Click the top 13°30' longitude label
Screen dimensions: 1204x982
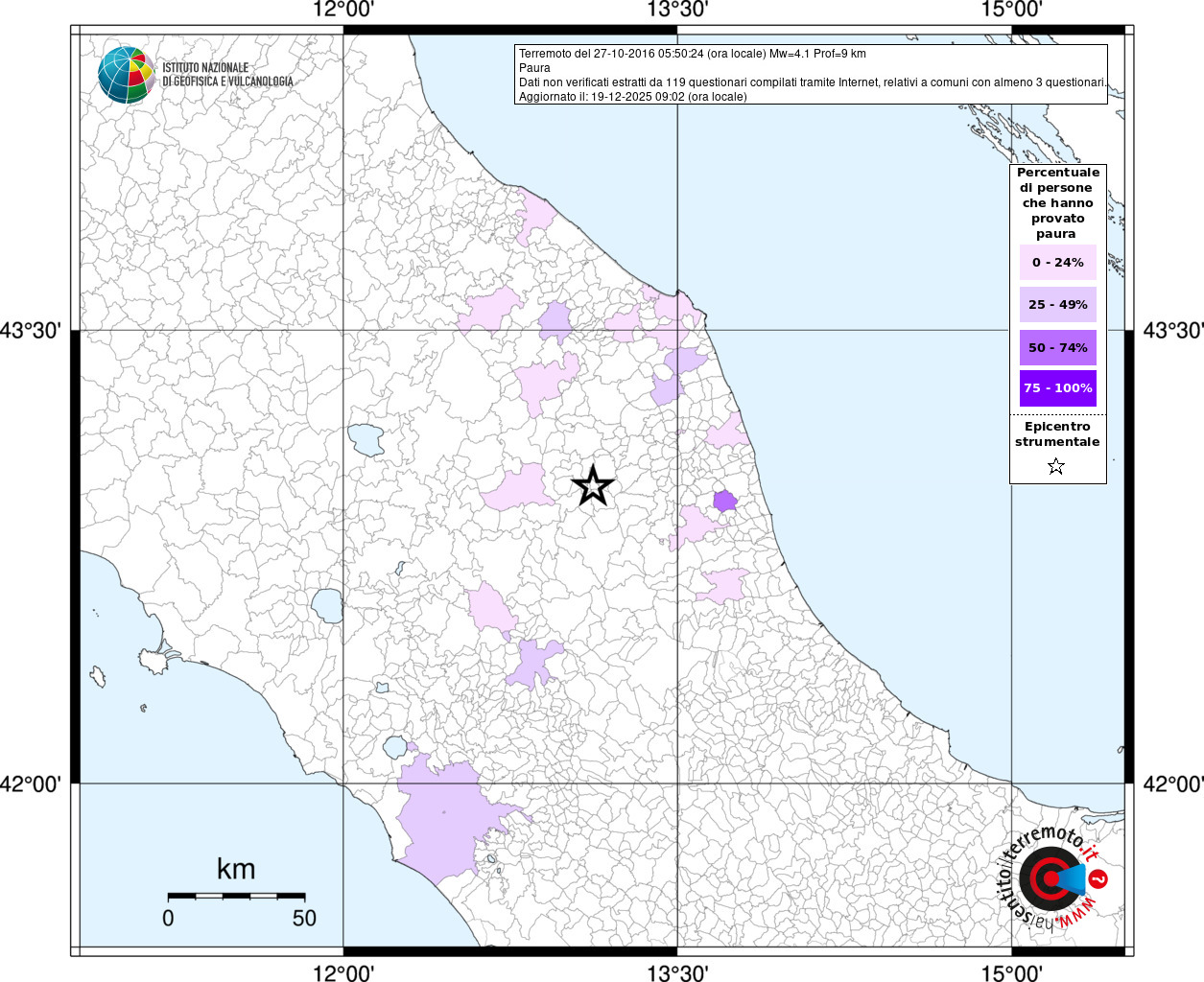(677, 10)
